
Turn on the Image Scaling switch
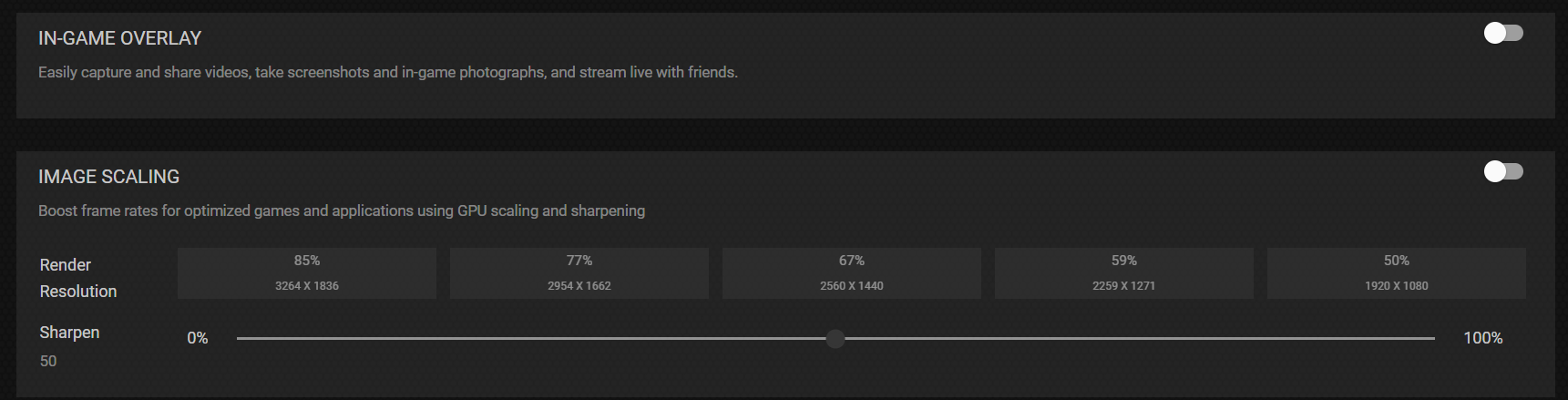click(x=1502, y=172)
